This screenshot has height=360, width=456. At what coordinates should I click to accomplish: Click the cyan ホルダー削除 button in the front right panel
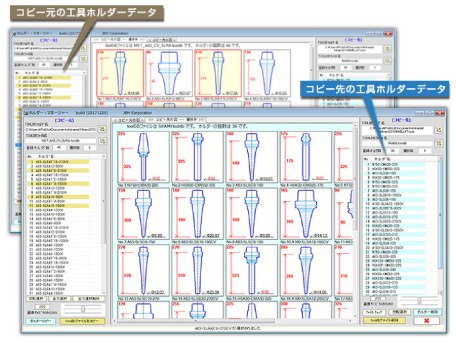(427, 312)
